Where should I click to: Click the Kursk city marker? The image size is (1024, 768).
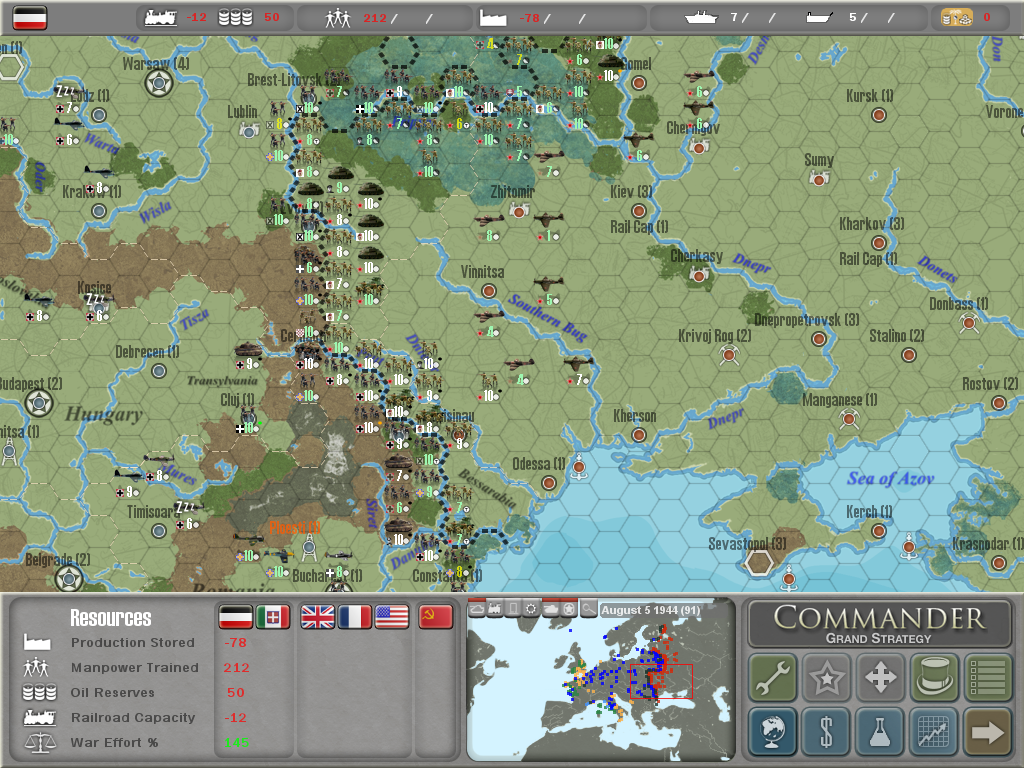pyautogui.click(x=879, y=116)
